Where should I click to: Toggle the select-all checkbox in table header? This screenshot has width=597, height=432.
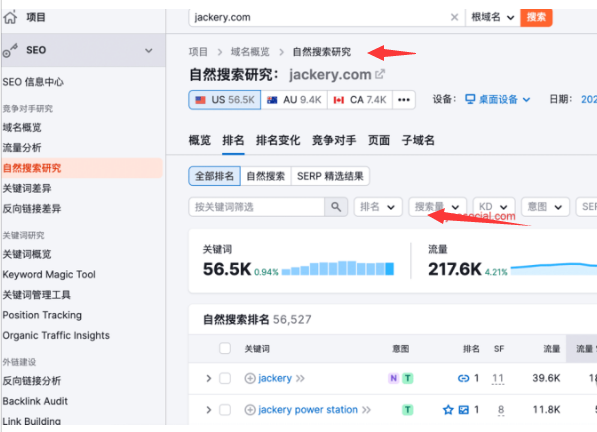pyautogui.click(x=225, y=348)
